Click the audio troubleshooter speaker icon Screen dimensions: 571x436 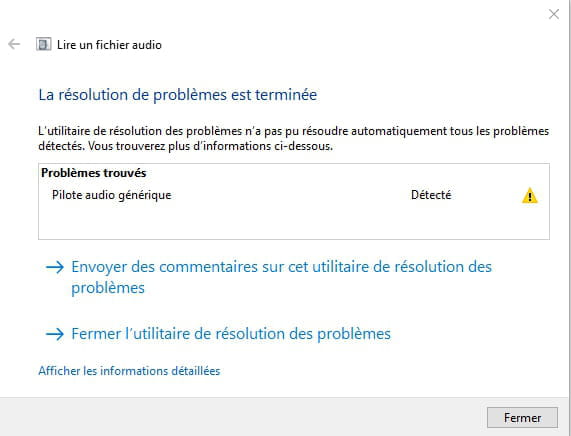(43, 44)
